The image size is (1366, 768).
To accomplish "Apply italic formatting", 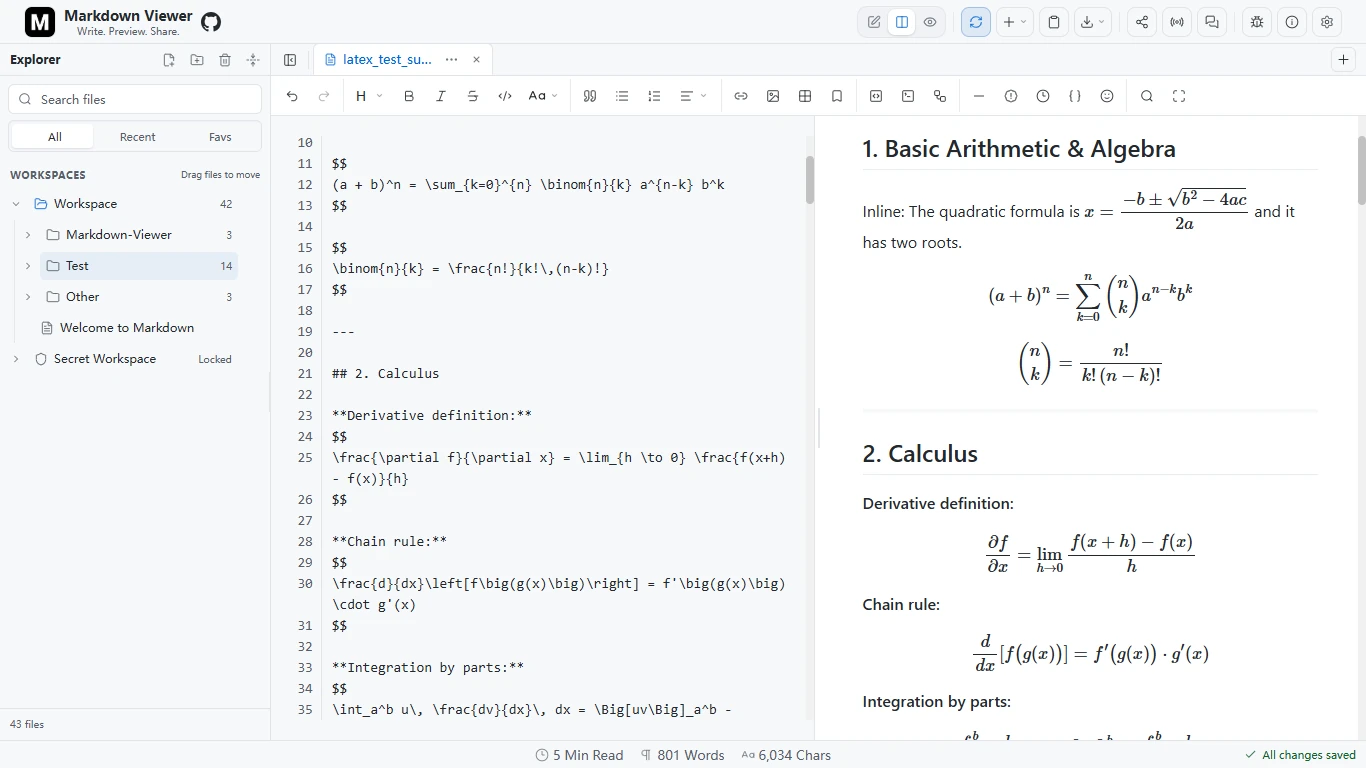I will (441, 96).
